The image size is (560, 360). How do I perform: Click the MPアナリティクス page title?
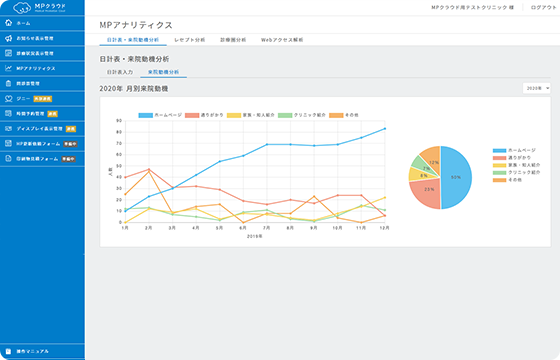[x=136, y=25]
